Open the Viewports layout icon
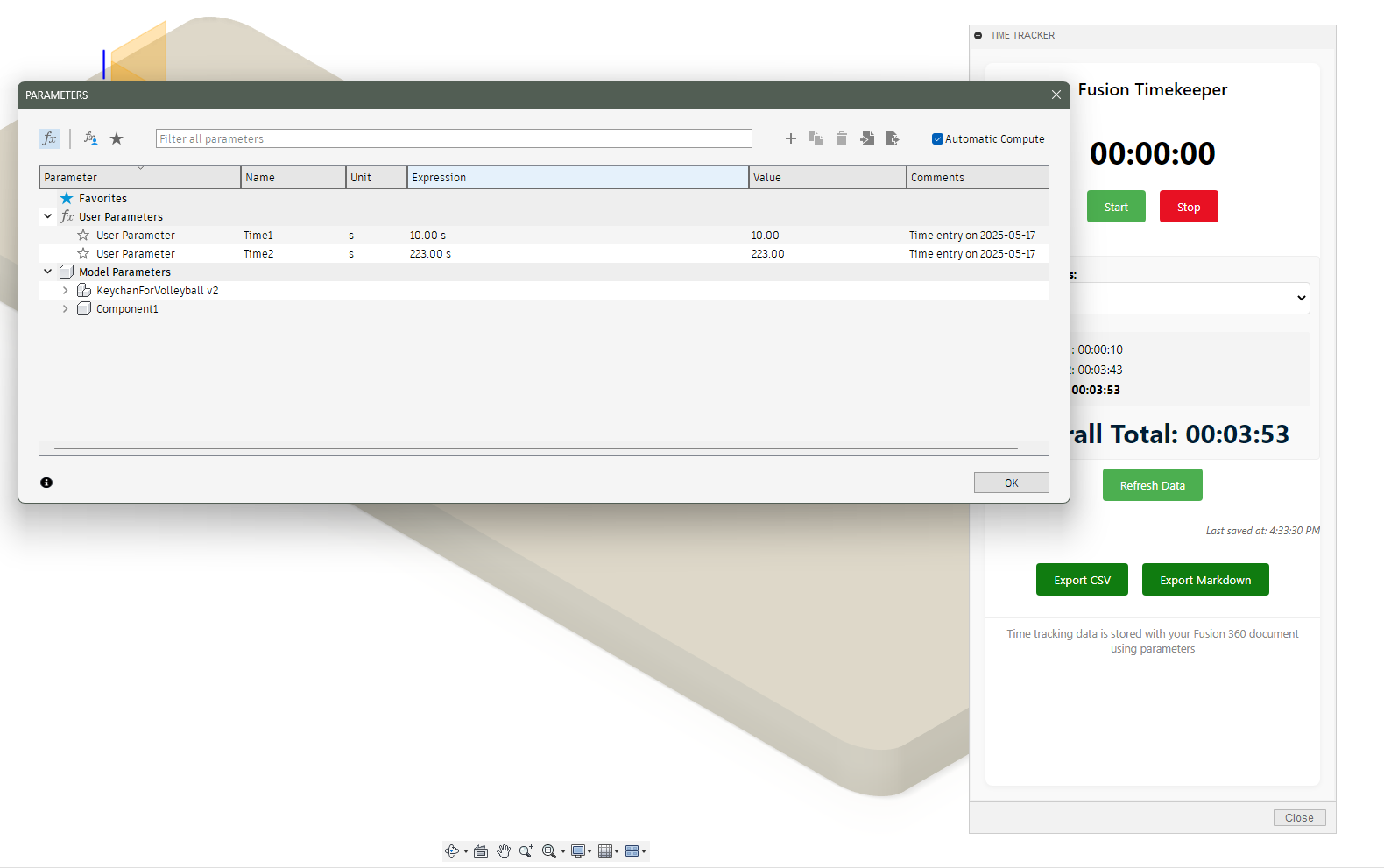Image resolution: width=1384 pixels, height=868 pixels. click(x=632, y=851)
